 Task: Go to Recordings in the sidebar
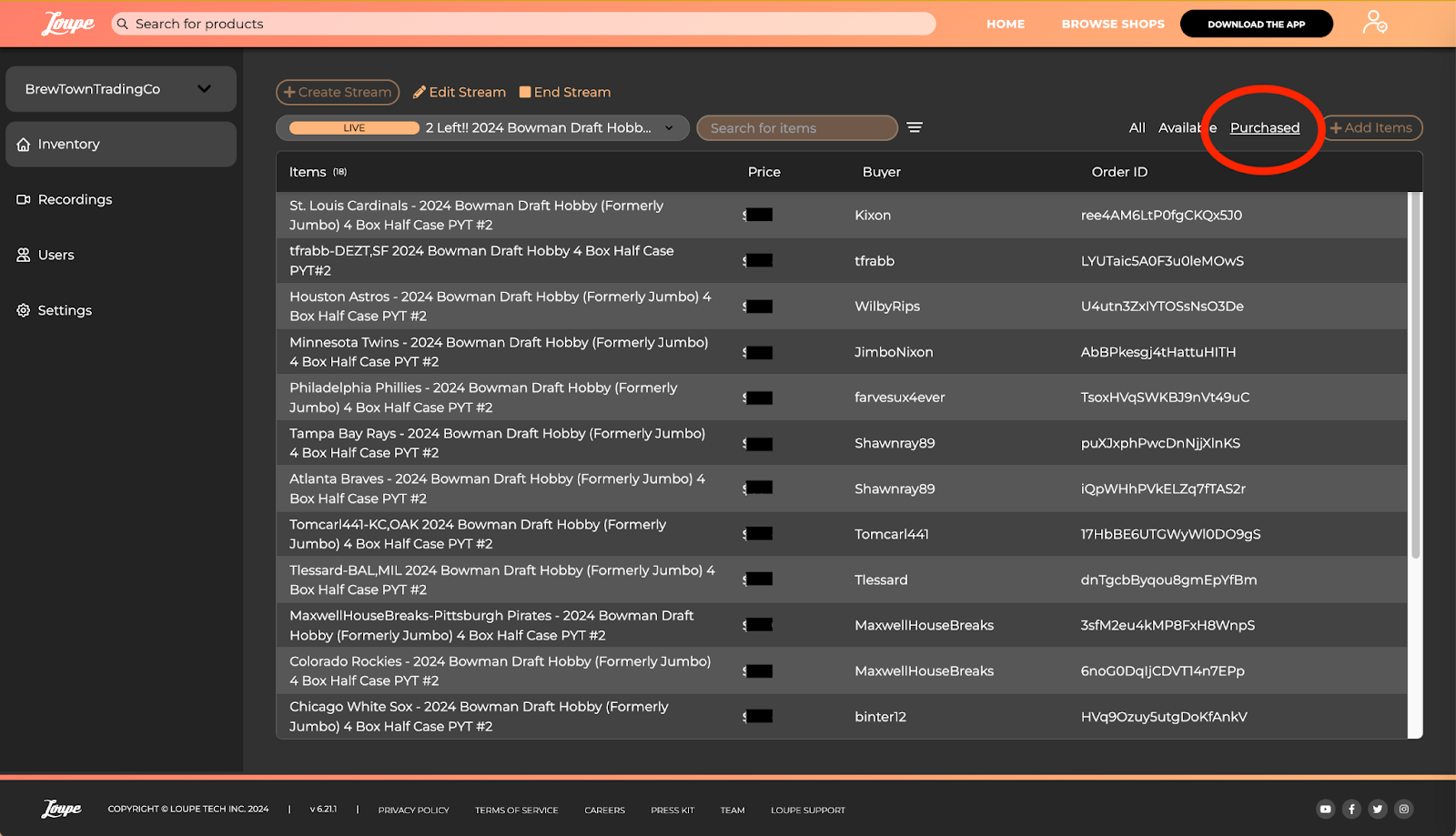pos(75,199)
